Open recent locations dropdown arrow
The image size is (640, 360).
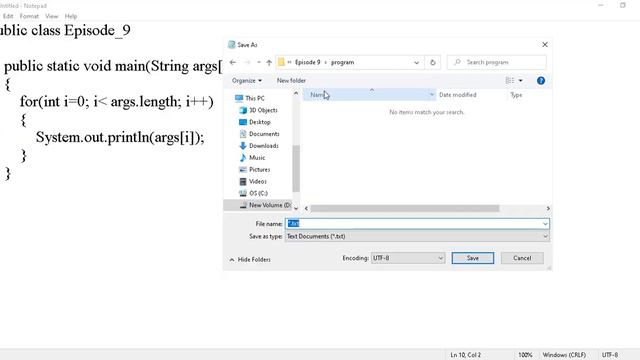(x=258, y=62)
